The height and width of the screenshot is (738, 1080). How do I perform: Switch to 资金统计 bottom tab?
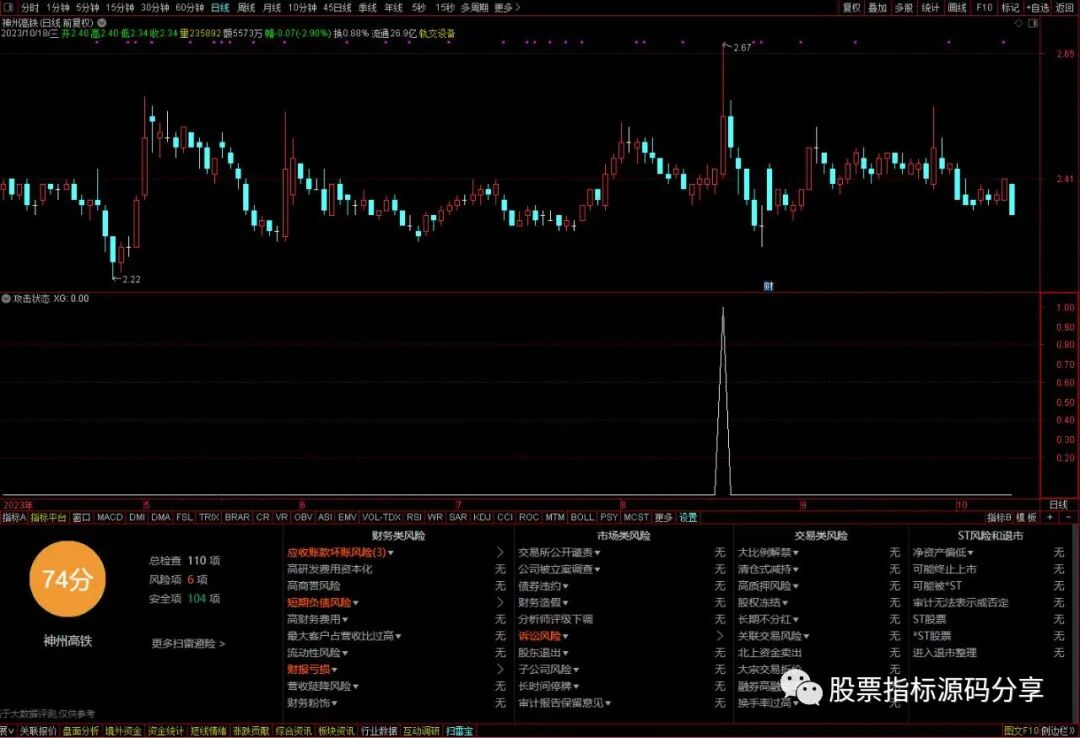click(x=166, y=731)
